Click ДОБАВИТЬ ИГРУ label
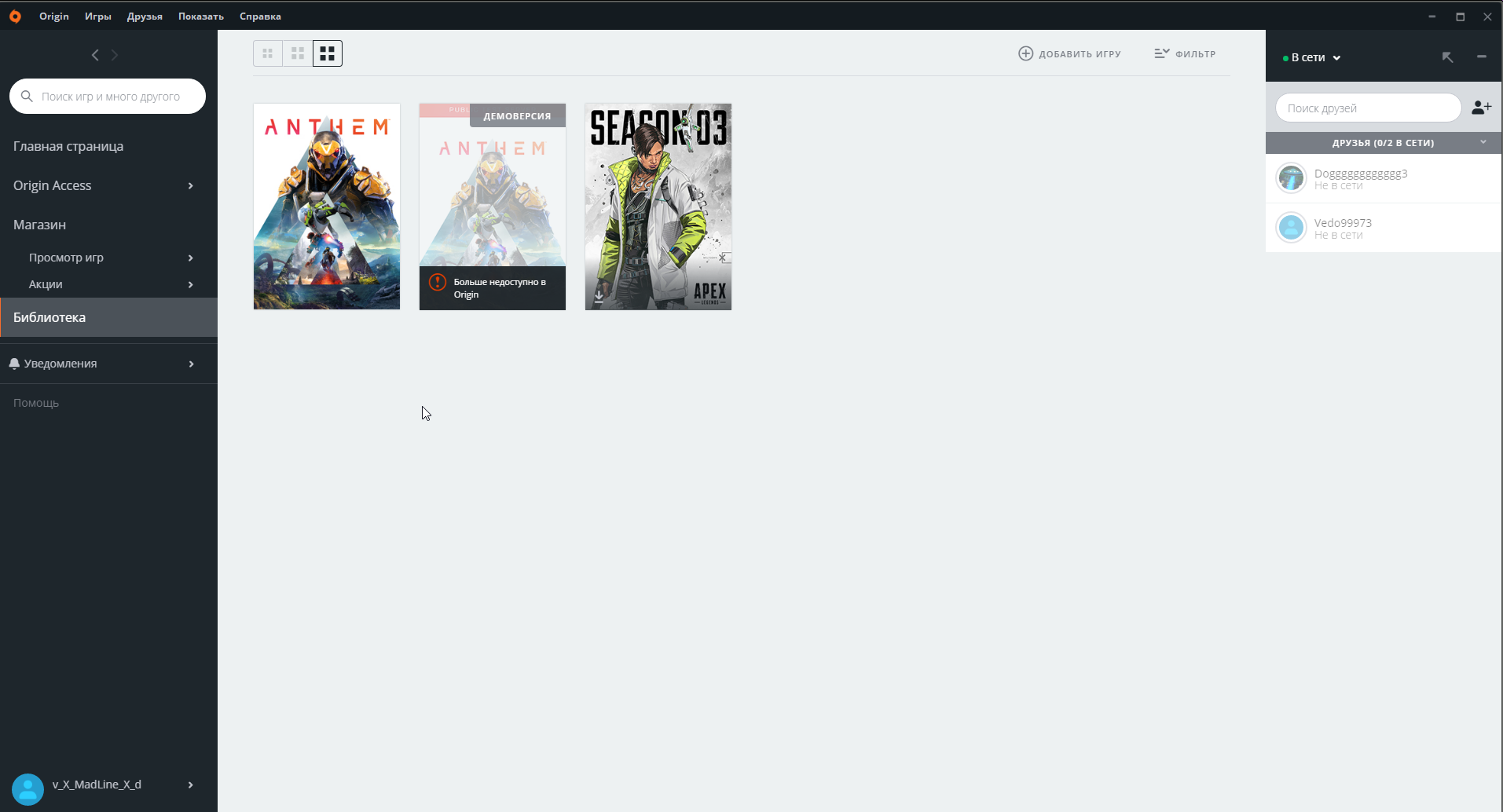The height and width of the screenshot is (812, 1503). (x=1080, y=54)
